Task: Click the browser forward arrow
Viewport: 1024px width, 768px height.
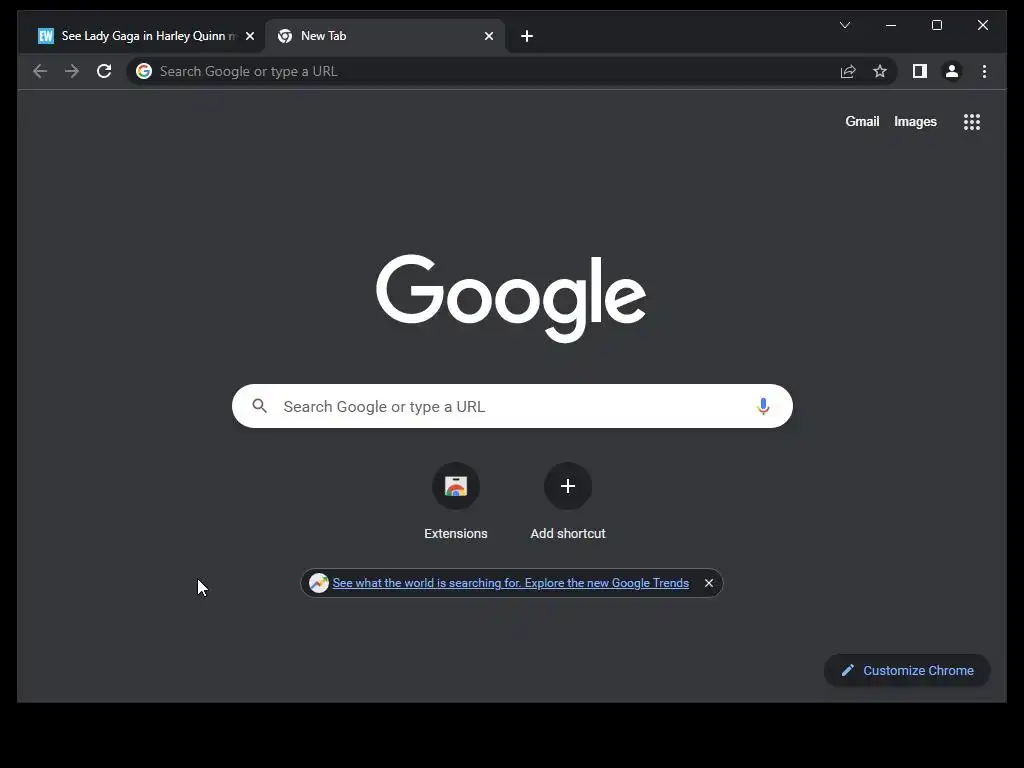Action: point(72,71)
